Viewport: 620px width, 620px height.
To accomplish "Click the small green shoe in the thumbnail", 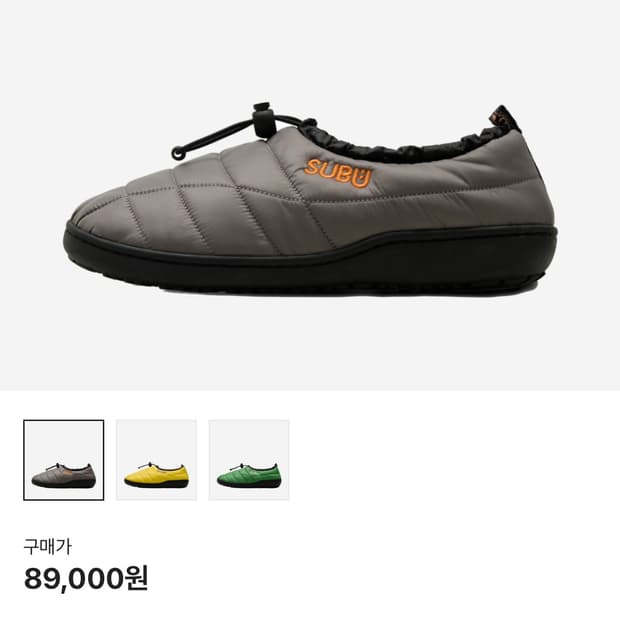I will coord(249,474).
